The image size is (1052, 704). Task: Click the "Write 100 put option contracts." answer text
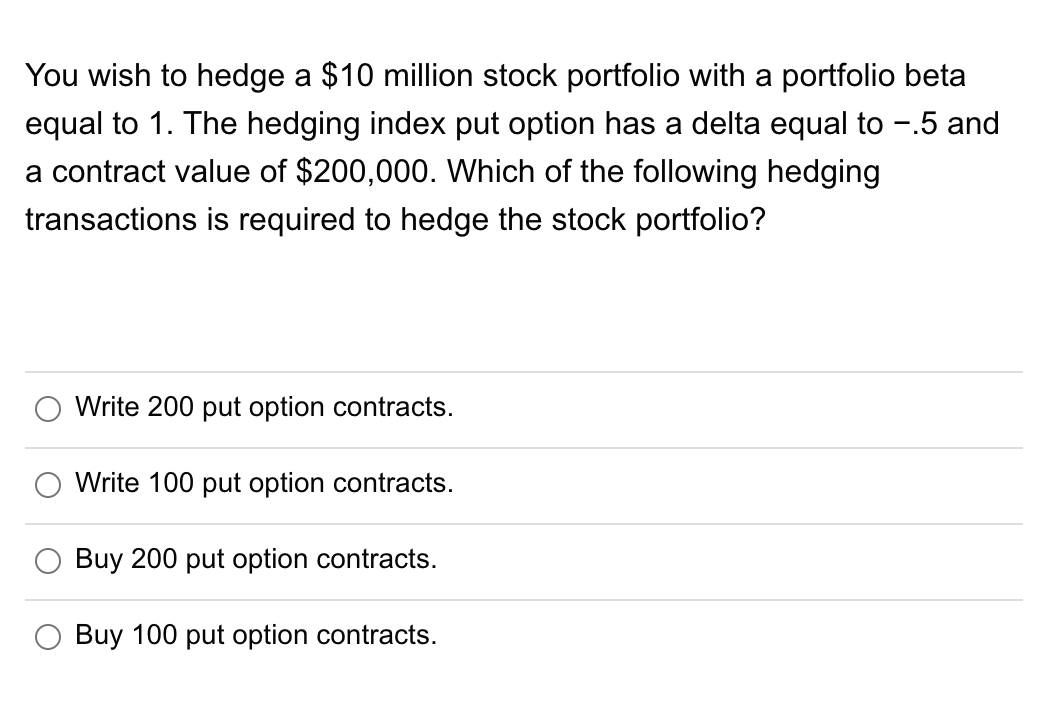point(264,484)
